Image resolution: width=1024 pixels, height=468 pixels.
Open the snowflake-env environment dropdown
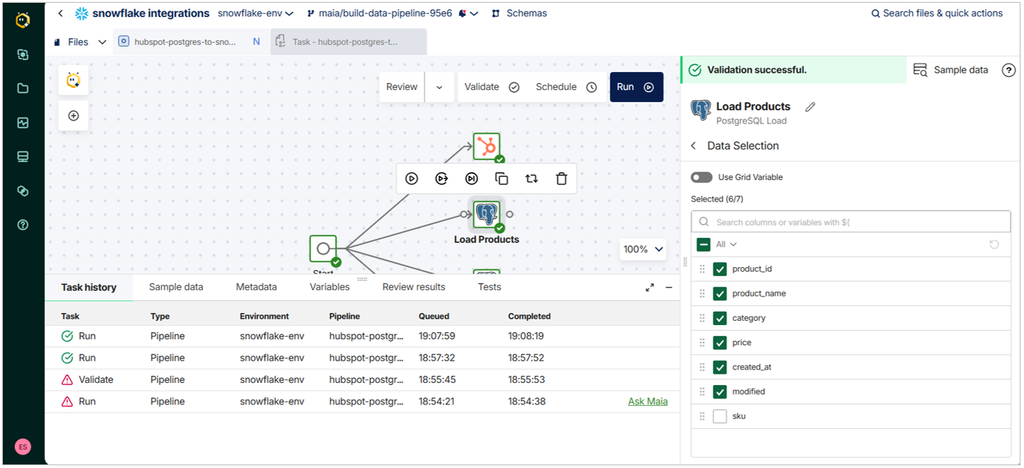[x=255, y=13]
